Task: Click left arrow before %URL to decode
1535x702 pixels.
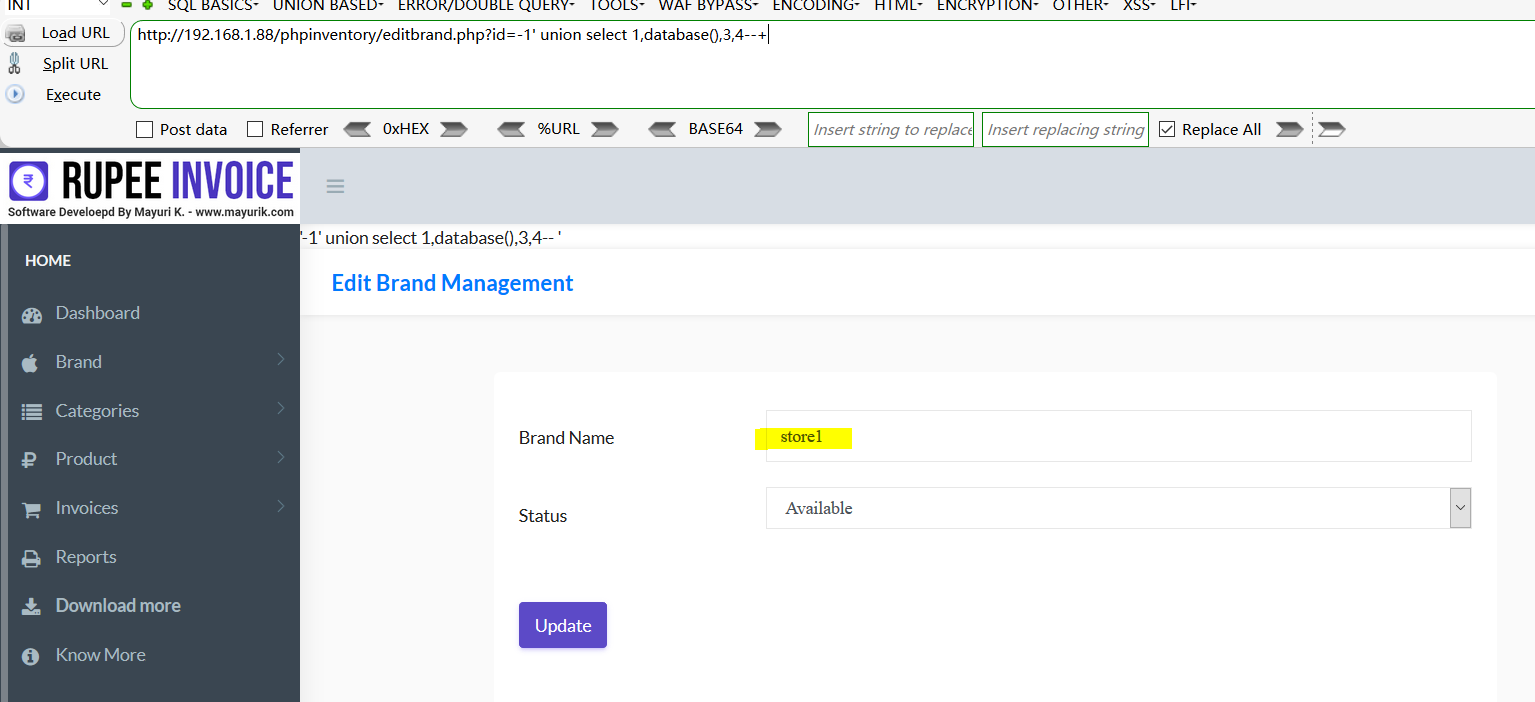Action: click(x=511, y=129)
